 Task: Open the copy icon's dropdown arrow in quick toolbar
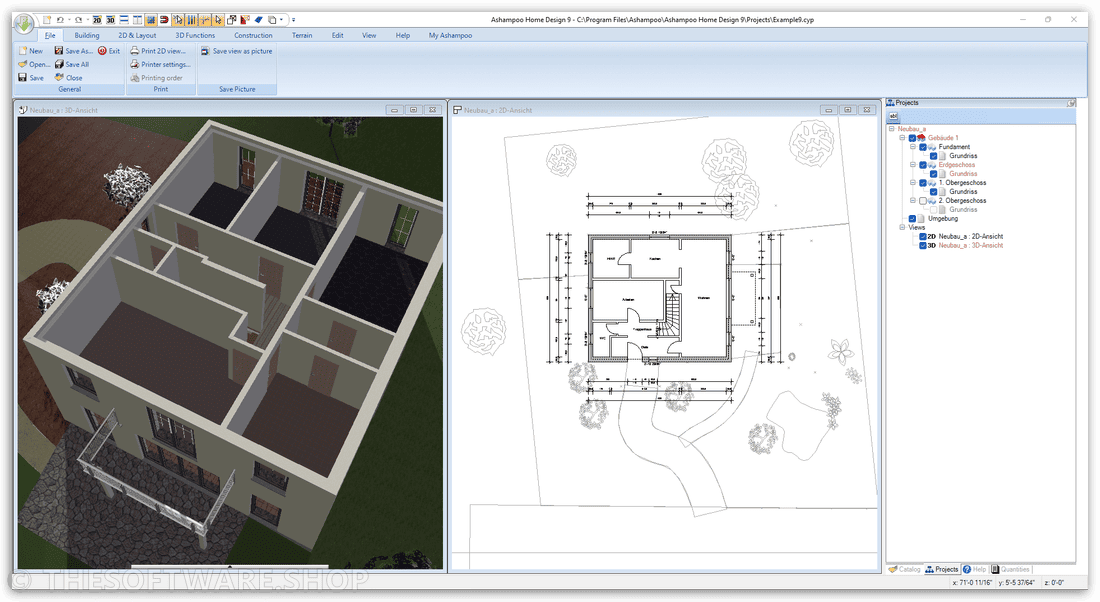(x=281, y=20)
